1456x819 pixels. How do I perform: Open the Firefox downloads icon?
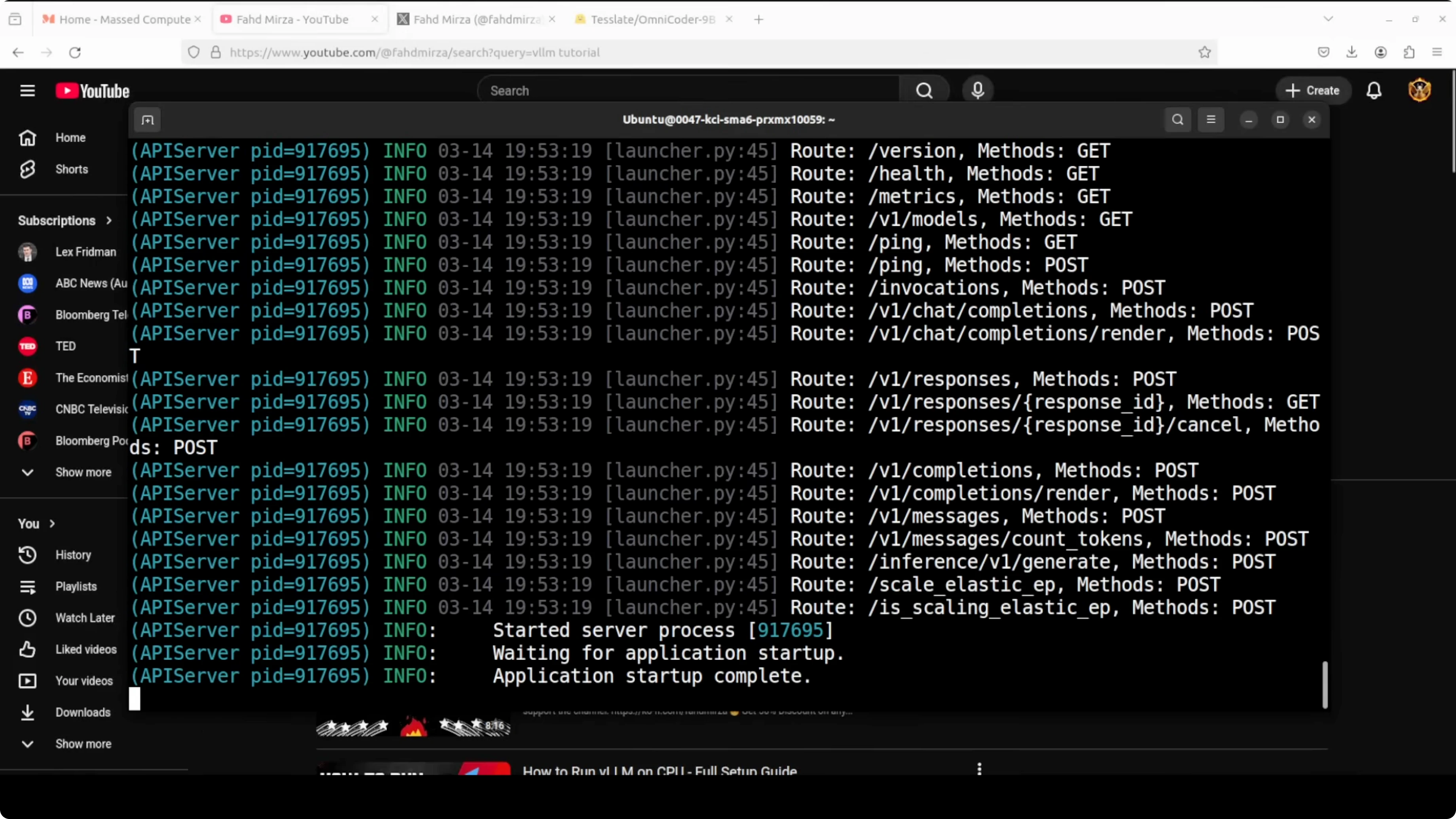click(x=1352, y=53)
